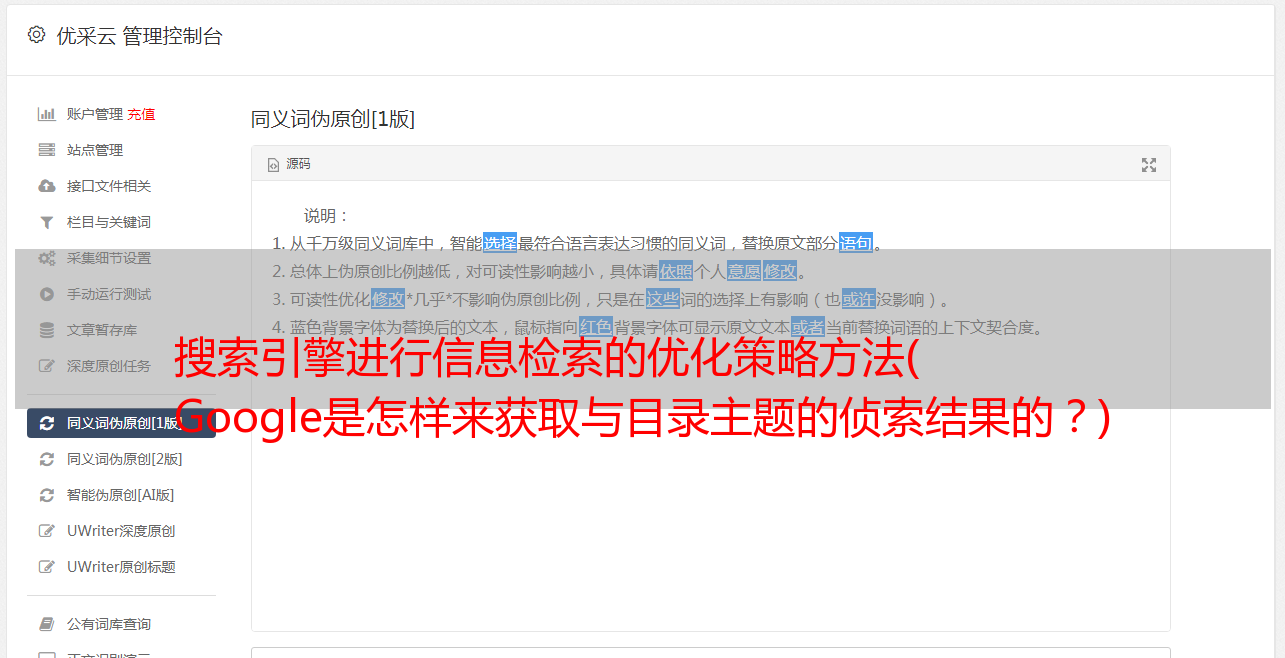
Task: Click the 栏目与关键词 filter icon
Action: click(x=46, y=222)
